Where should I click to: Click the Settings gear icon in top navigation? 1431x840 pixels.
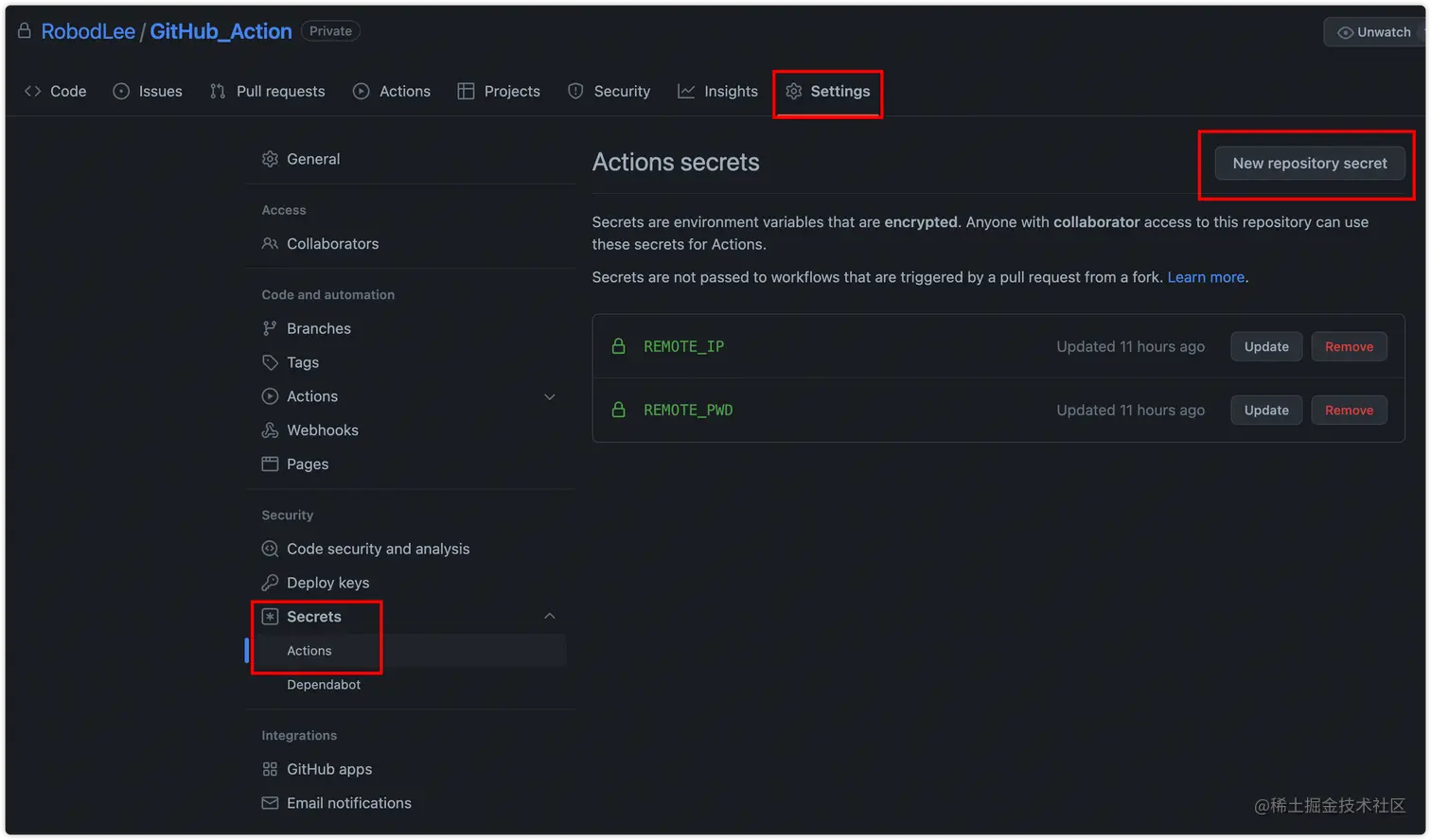(x=794, y=91)
